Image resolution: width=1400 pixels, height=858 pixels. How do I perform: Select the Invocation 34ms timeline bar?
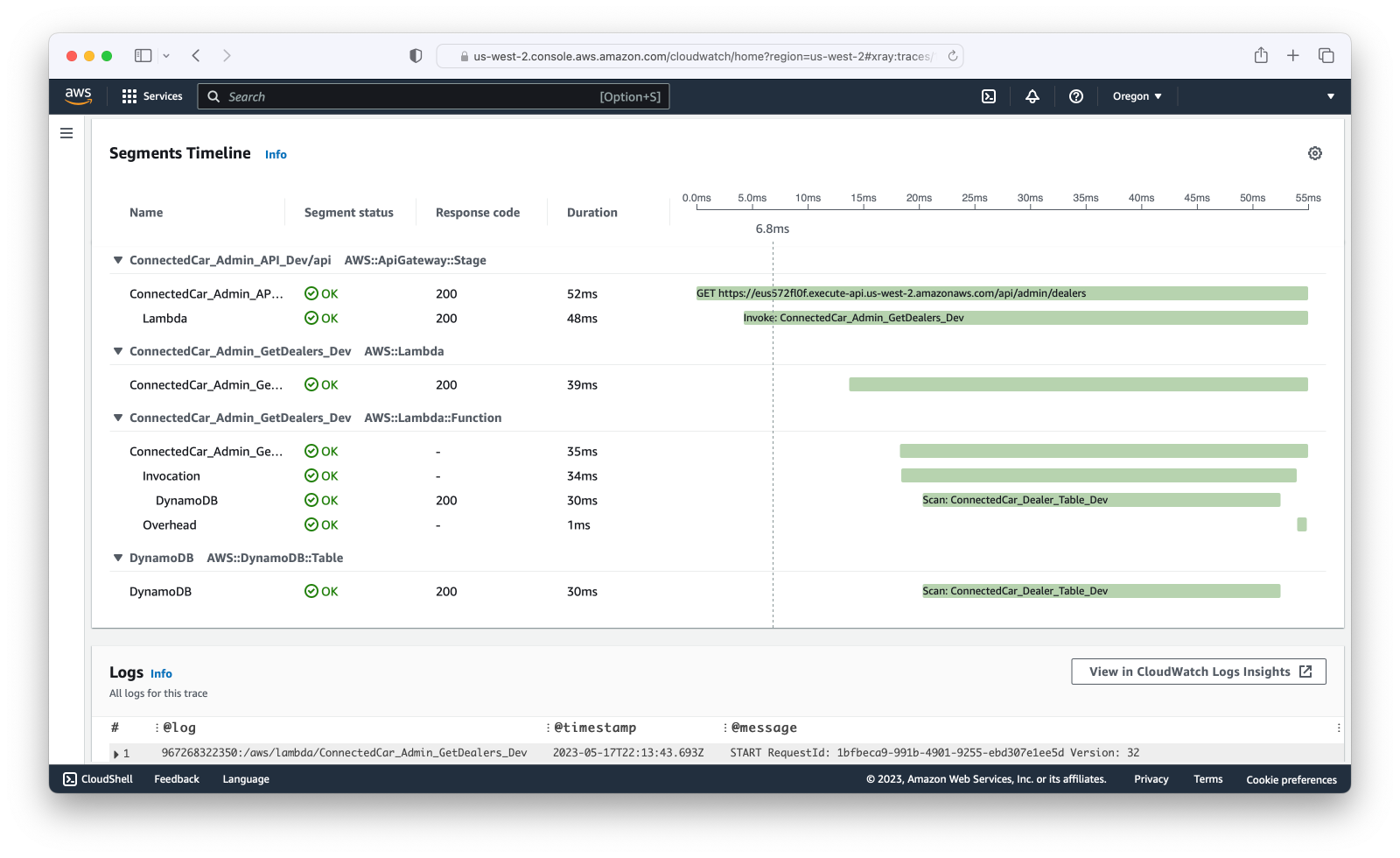click(x=1099, y=475)
